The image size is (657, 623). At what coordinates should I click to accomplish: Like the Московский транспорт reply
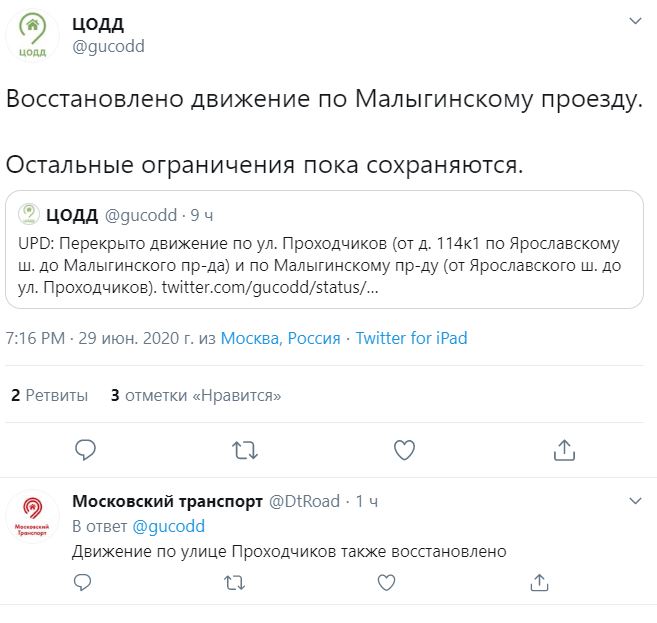(388, 582)
